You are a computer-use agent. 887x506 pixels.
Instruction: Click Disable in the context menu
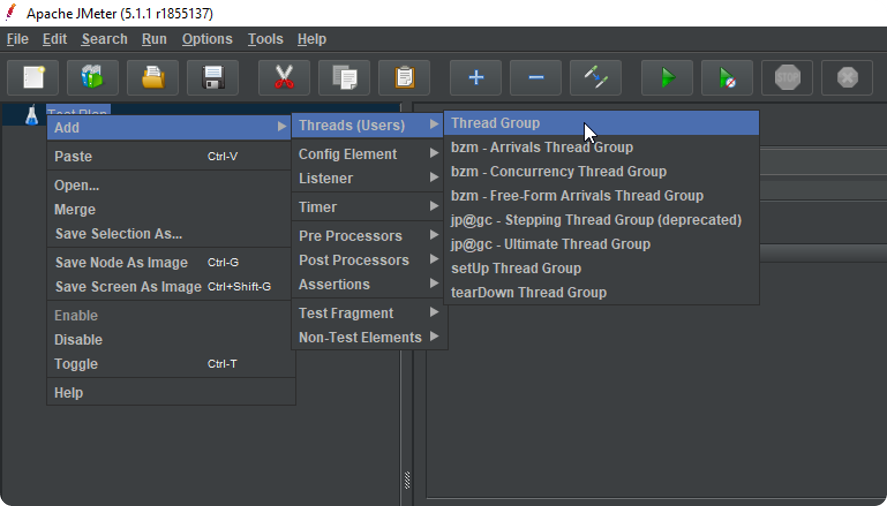[170, 340]
